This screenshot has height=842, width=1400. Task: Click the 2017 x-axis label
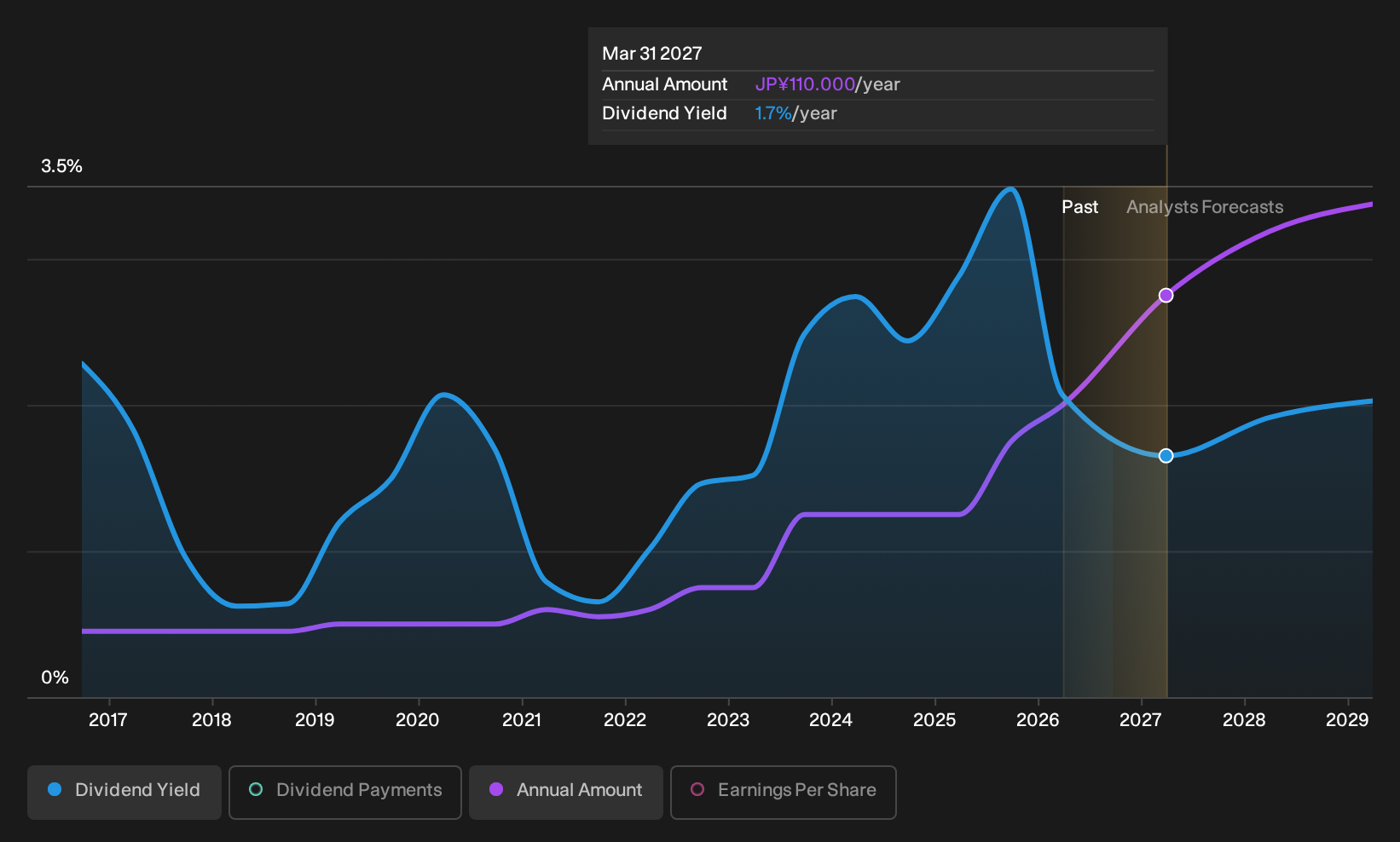click(108, 720)
